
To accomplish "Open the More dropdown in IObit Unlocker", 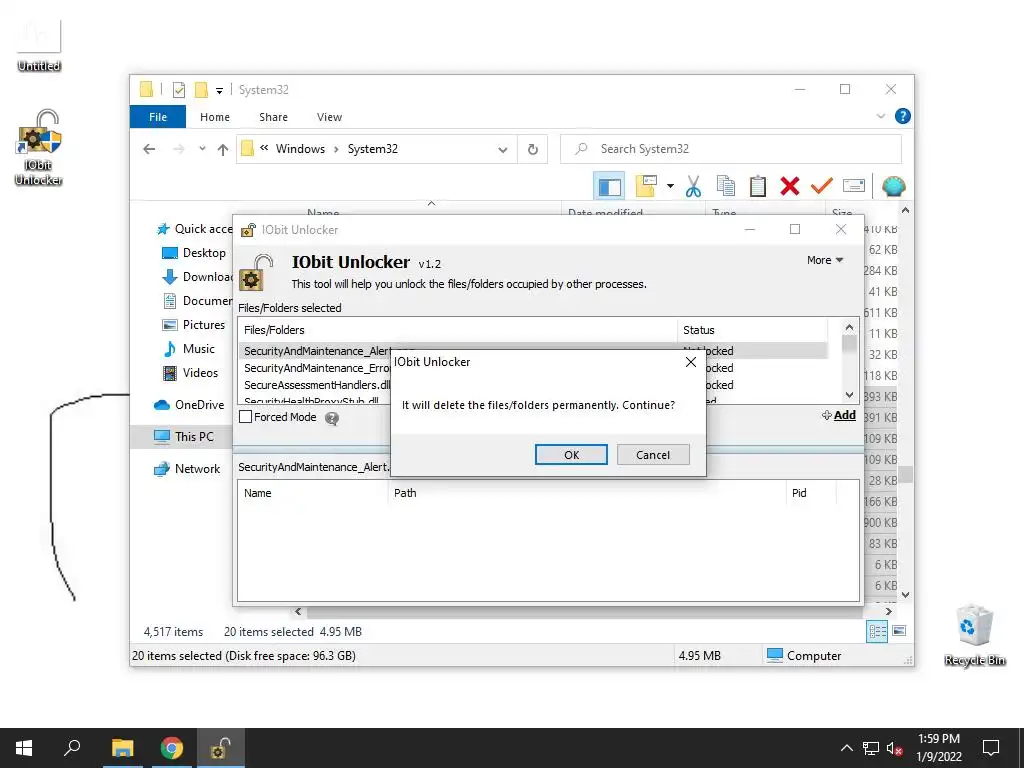I will [x=825, y=260].
